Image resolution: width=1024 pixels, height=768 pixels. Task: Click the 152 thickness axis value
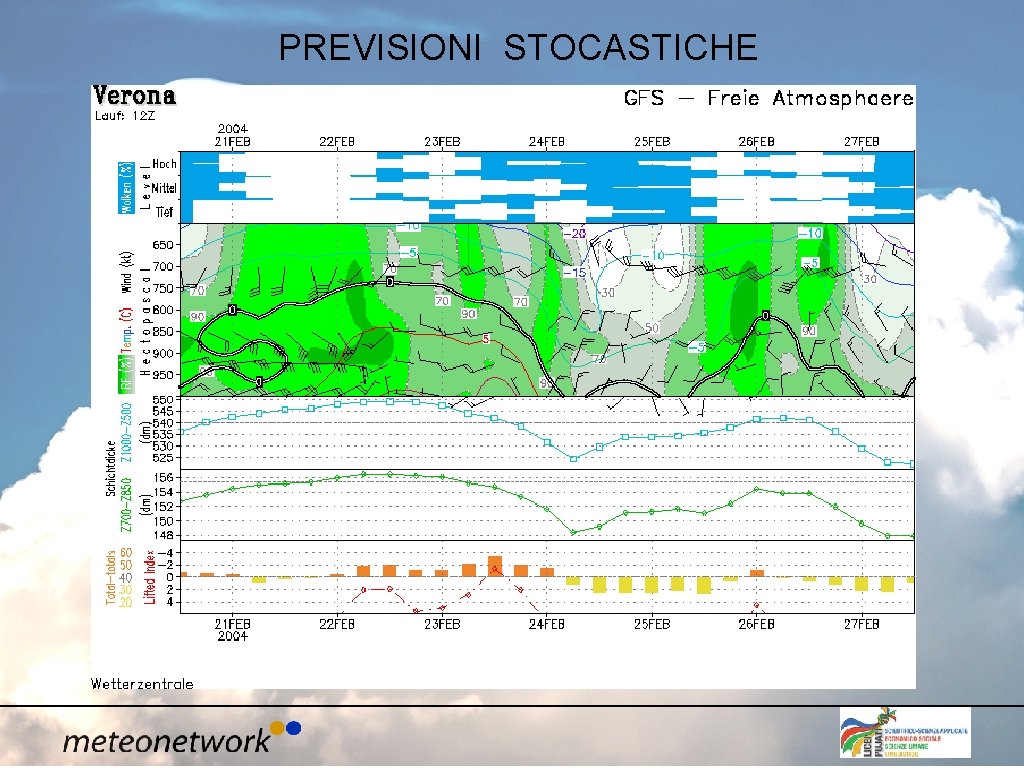pyautogui.click(x=163, y=507)
